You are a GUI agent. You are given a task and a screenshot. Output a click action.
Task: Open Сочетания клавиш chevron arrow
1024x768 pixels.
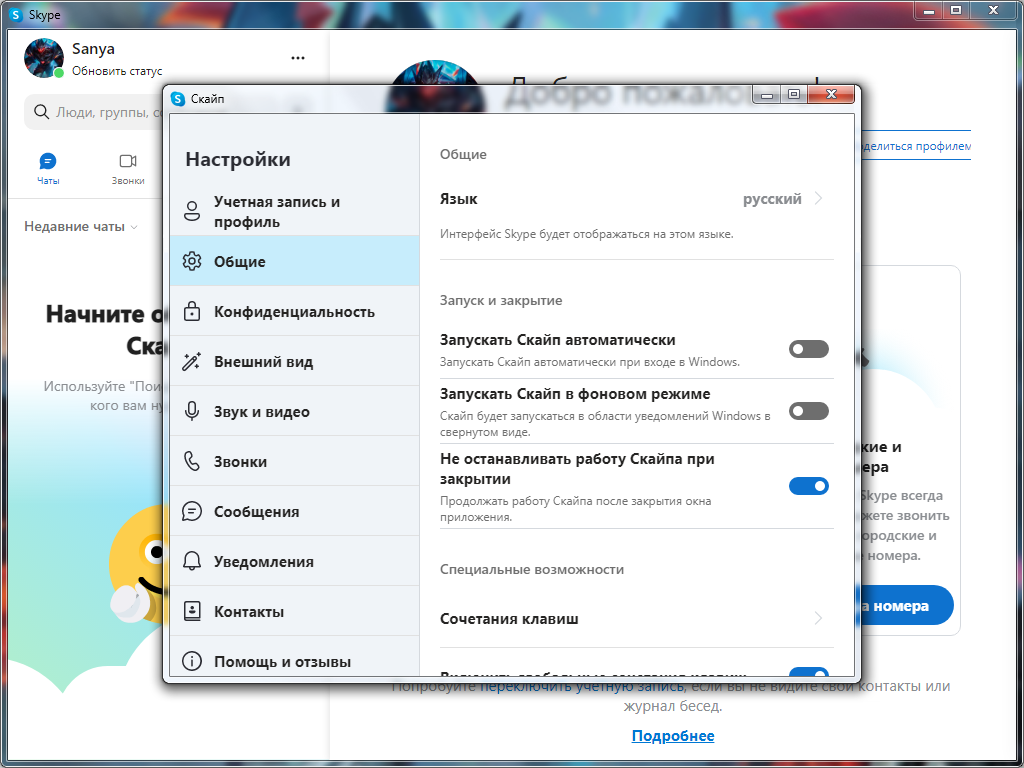pyautogui.click(x=818, y=618)
